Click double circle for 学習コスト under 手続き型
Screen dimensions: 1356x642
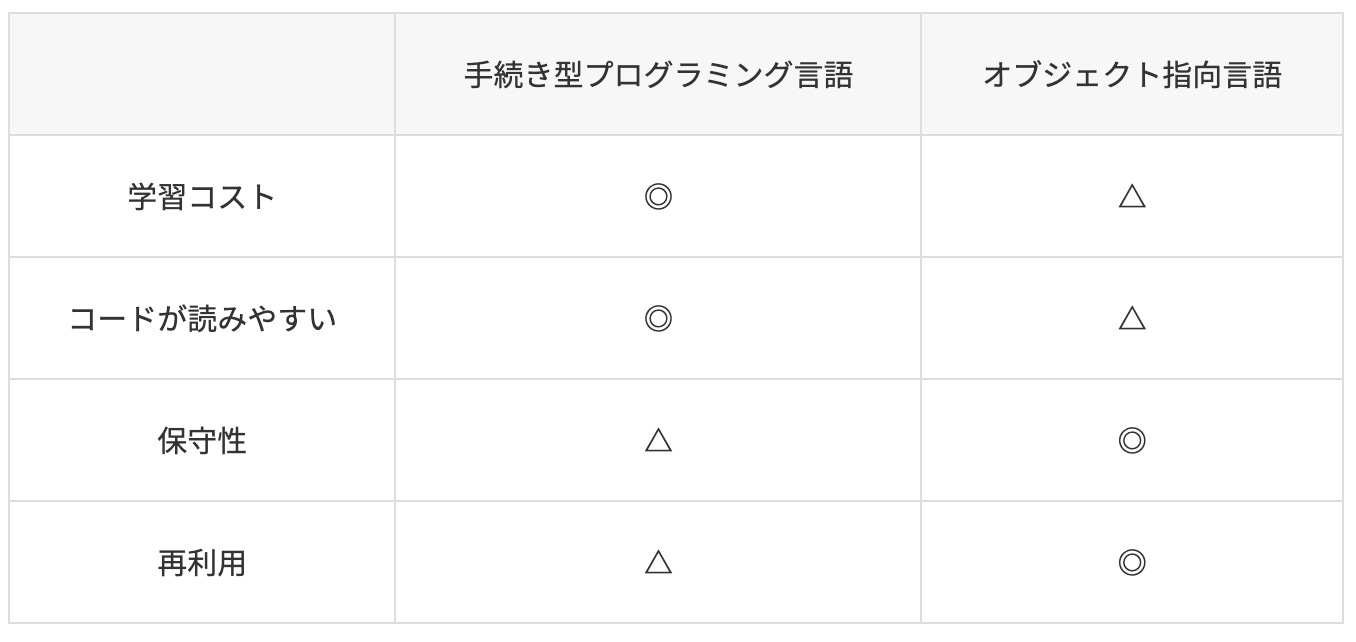pyautogui.click(x=658, y=197)
